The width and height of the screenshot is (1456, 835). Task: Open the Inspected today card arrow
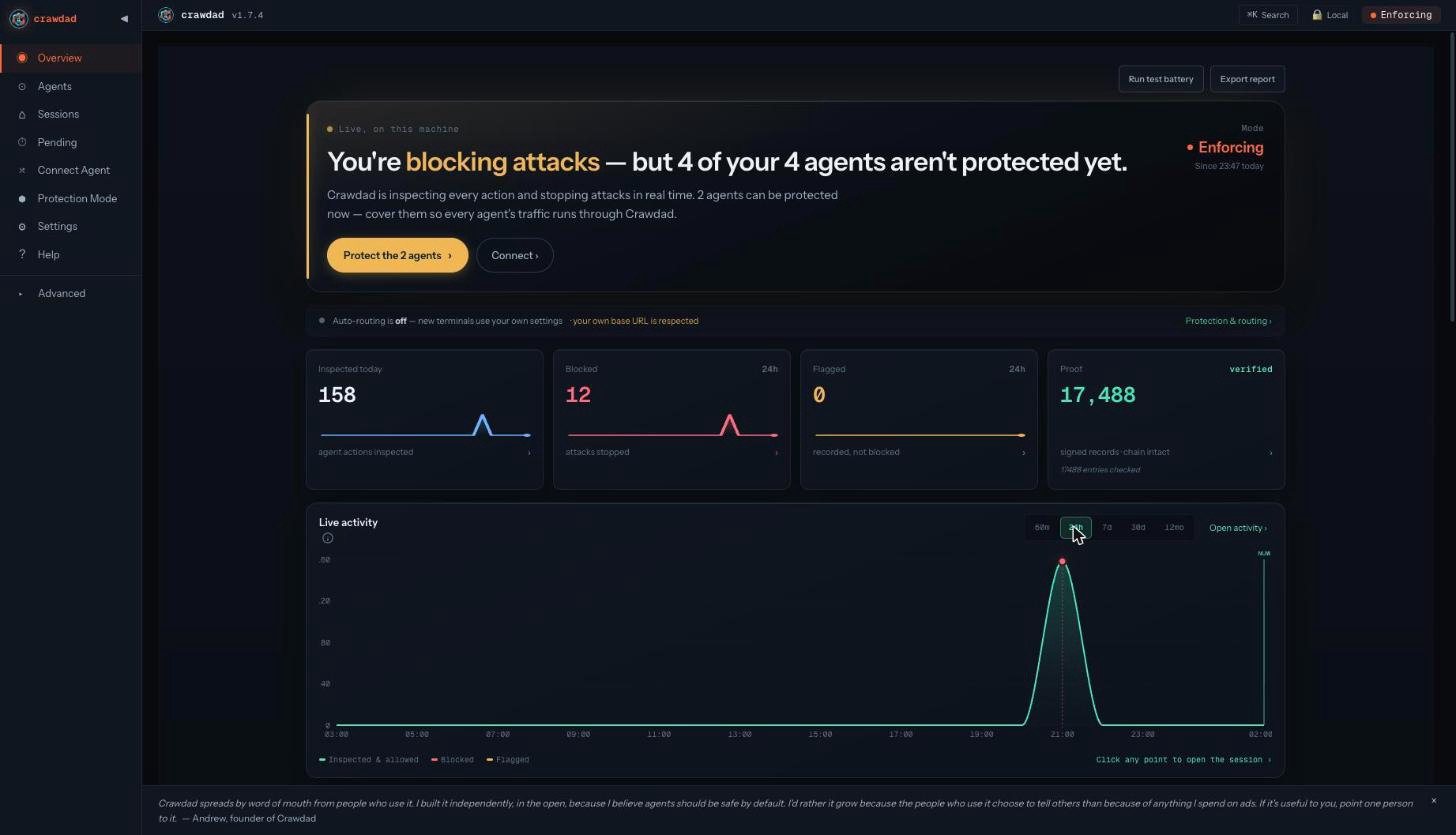click(529, 453)
